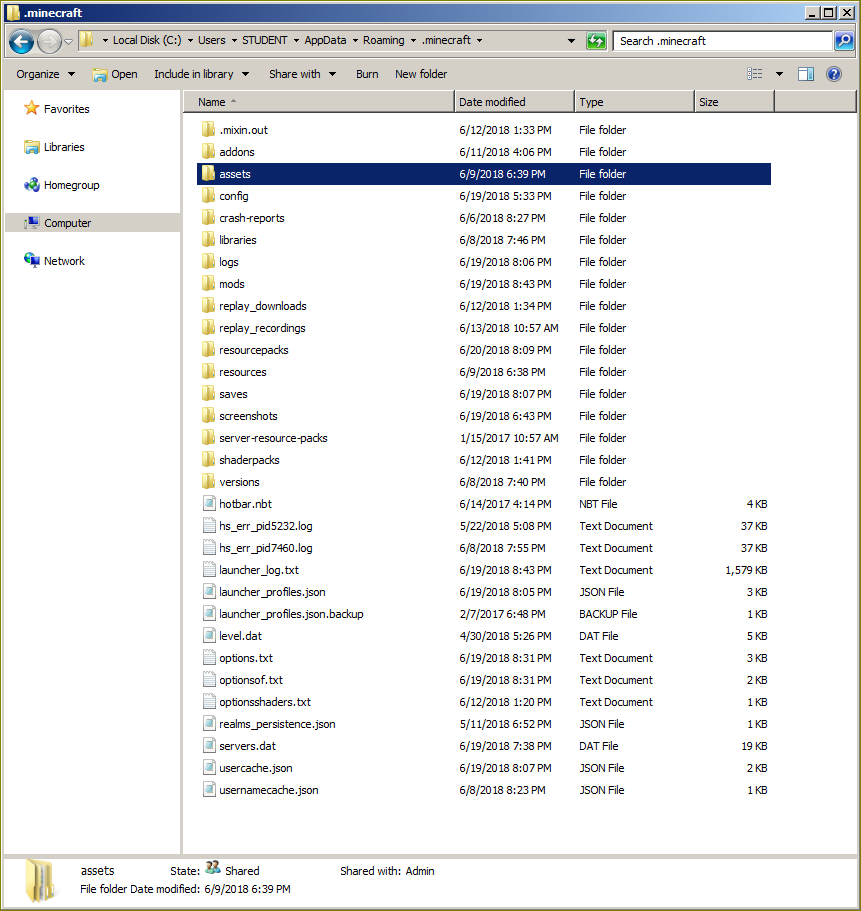Select the logs folder icon
Viewport: 861px width, 911px height.
(209, 261)
